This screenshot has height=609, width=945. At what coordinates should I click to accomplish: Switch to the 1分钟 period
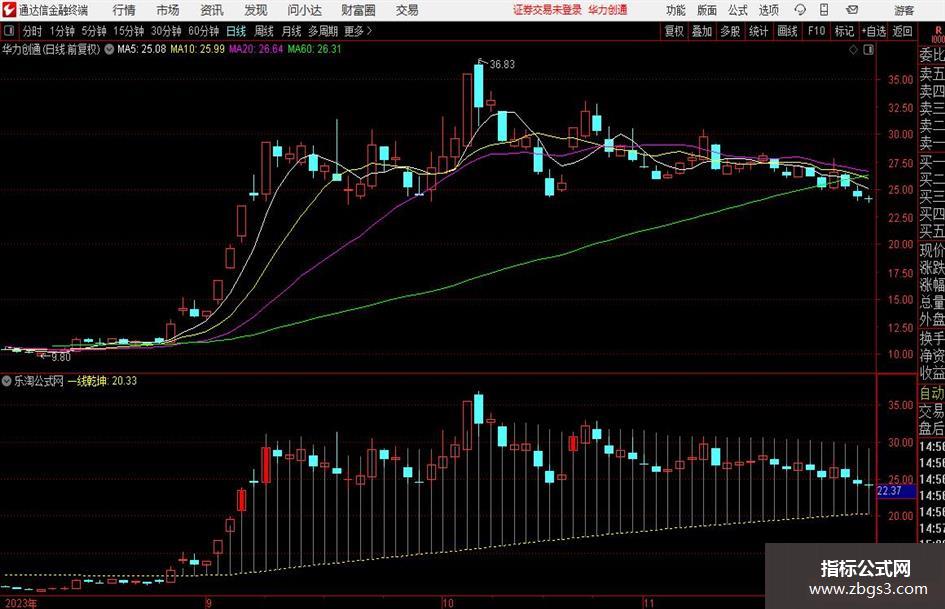62,31
